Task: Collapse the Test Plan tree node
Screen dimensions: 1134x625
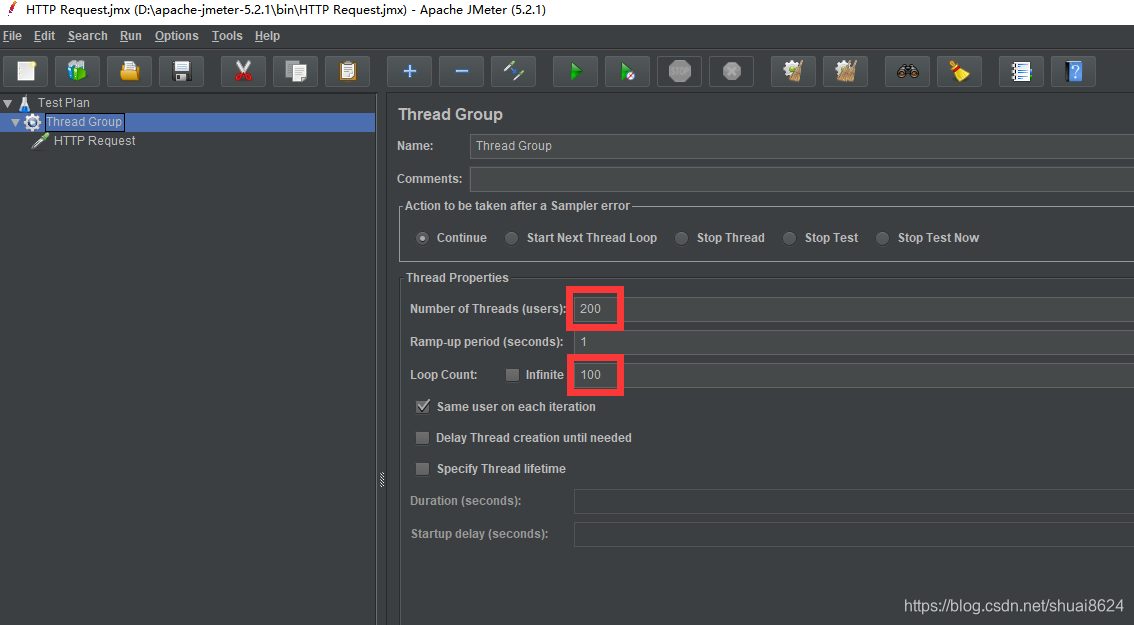Action: 8,103
